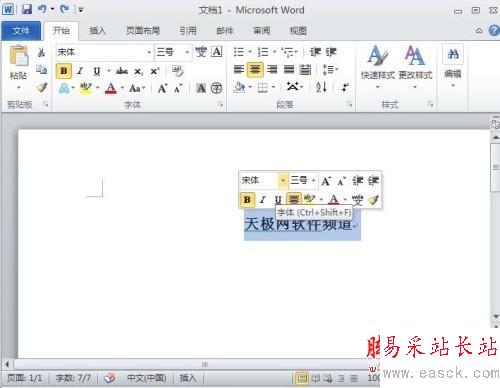Toggle Bold in mini toolbar
The image size is (500, 388).
tap(247, 200)
